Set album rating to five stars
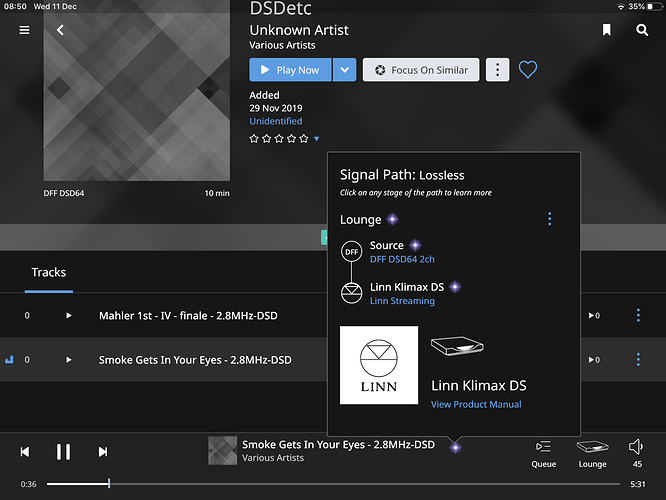 click(x=303, y=138)
